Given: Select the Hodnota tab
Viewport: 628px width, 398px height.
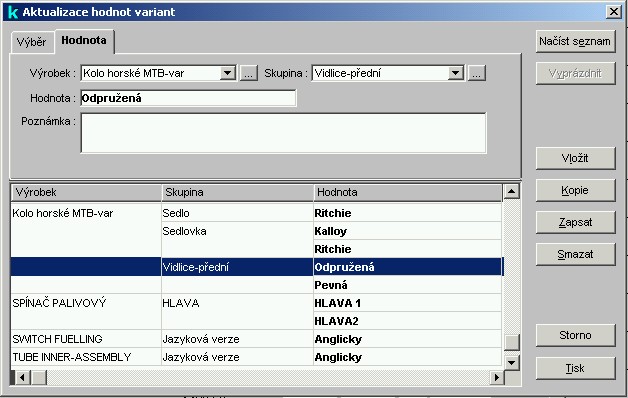Looking at the screenshot, I should (84, 40).
